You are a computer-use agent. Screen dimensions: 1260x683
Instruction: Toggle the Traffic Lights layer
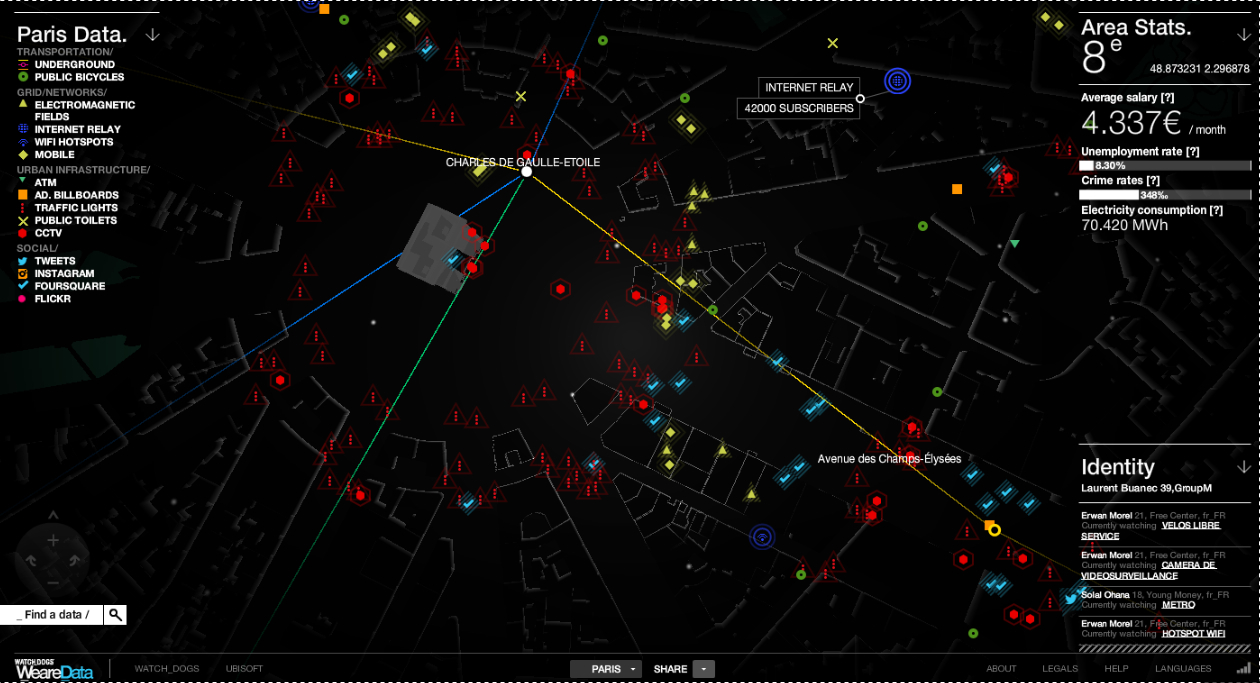click(75, 208)
